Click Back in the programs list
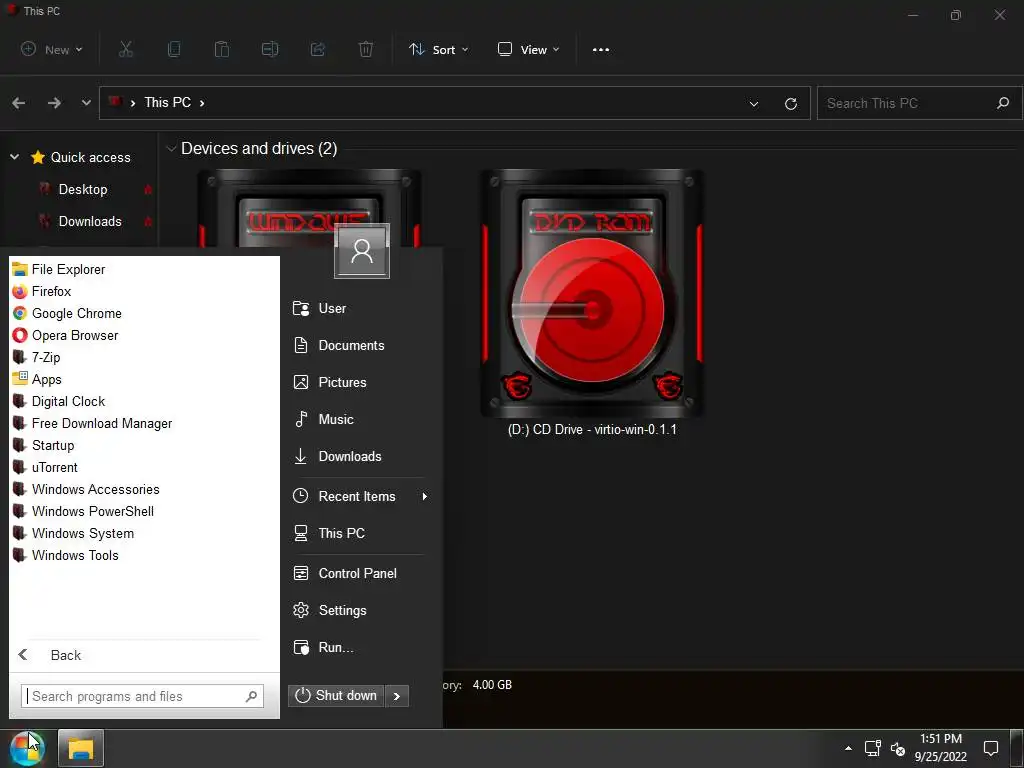The height and width of the screenshot is (768, 1024). pyautogui.click(x=50, y=655)
